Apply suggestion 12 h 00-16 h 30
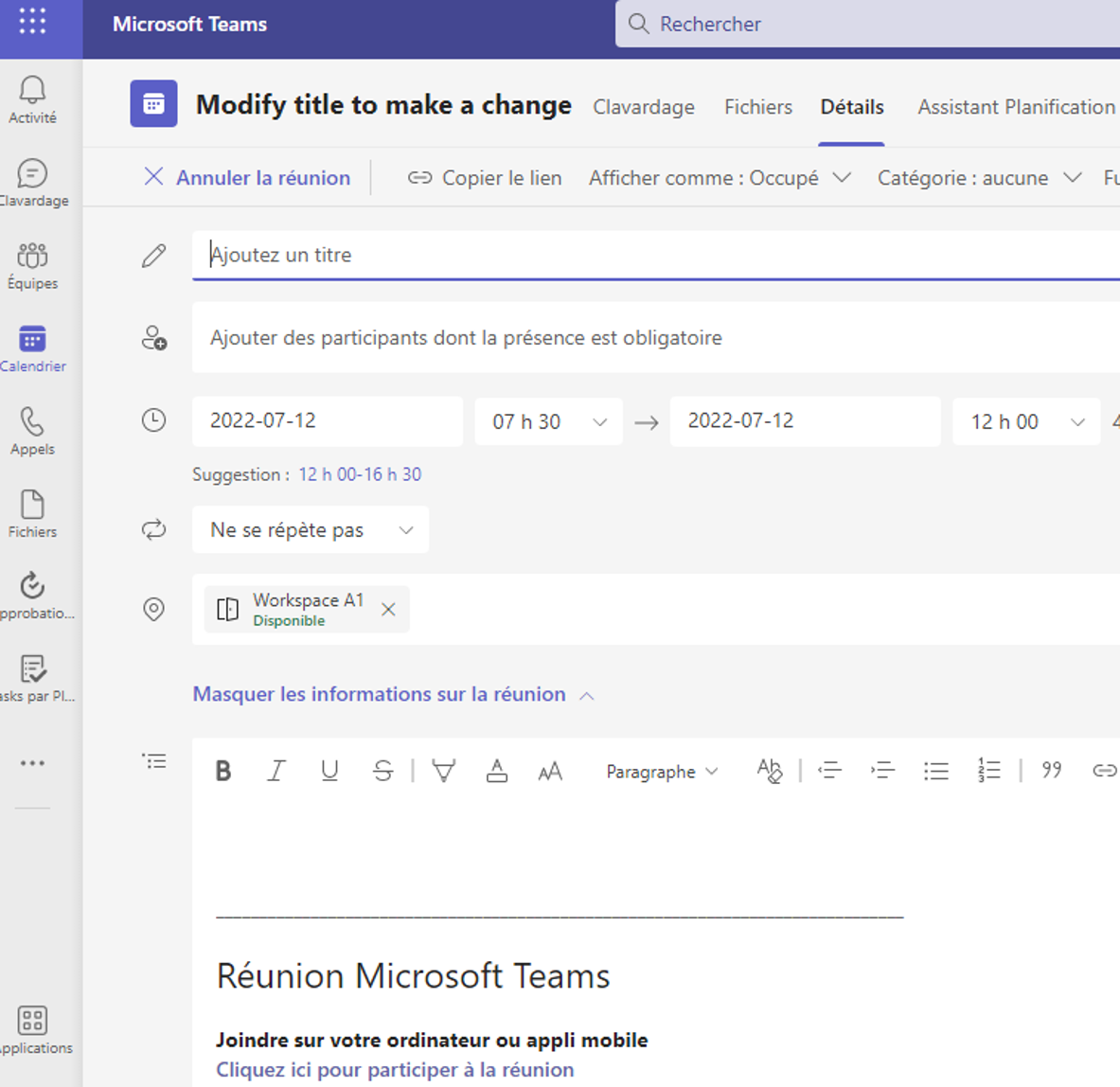The image size is (1120, 1087). [x=360, y=474]
